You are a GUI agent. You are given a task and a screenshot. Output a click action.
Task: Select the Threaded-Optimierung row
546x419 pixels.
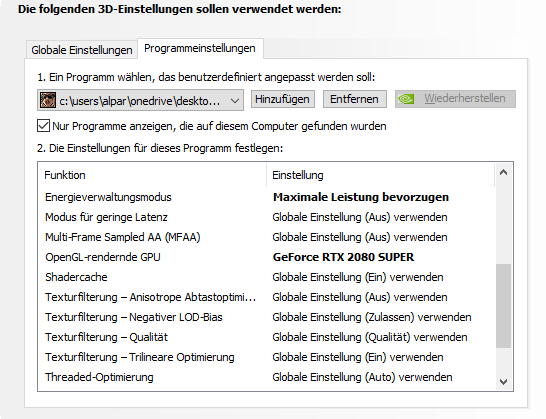click(x=266, y=377)
